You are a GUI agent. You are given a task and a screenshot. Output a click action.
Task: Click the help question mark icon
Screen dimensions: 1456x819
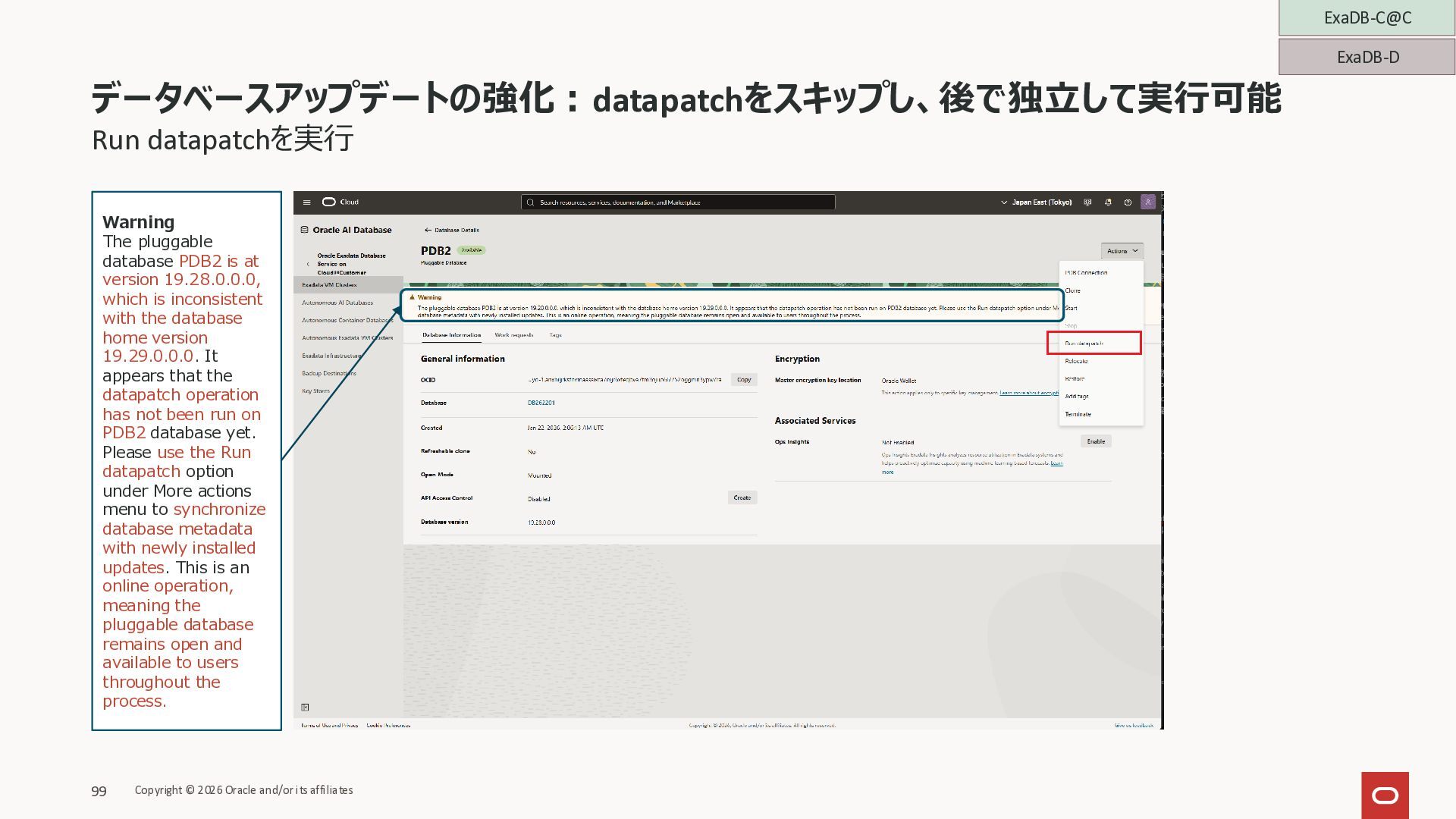click(1128, 202)
